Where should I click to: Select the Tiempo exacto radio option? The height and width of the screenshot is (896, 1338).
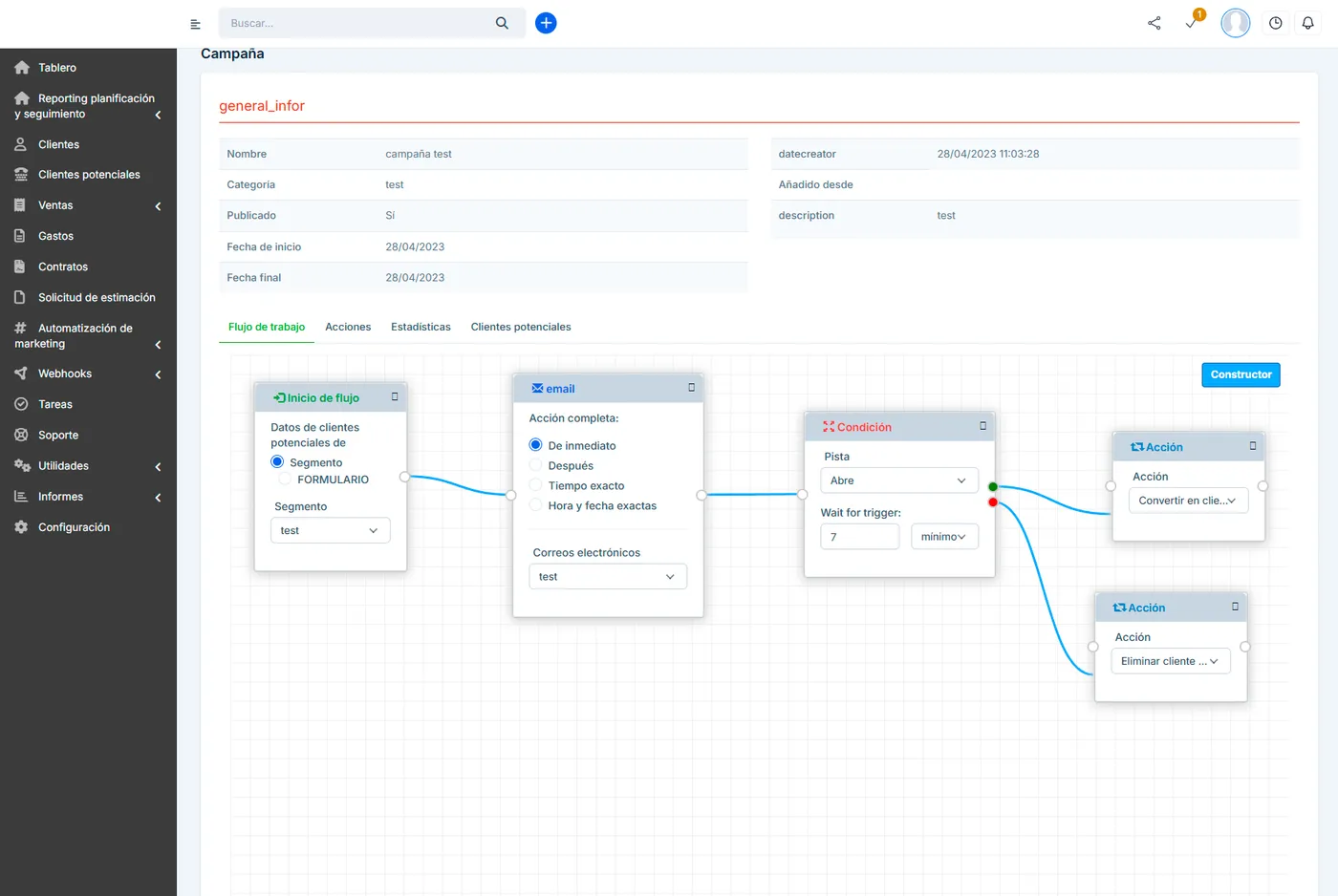click(x=535, y=485)
